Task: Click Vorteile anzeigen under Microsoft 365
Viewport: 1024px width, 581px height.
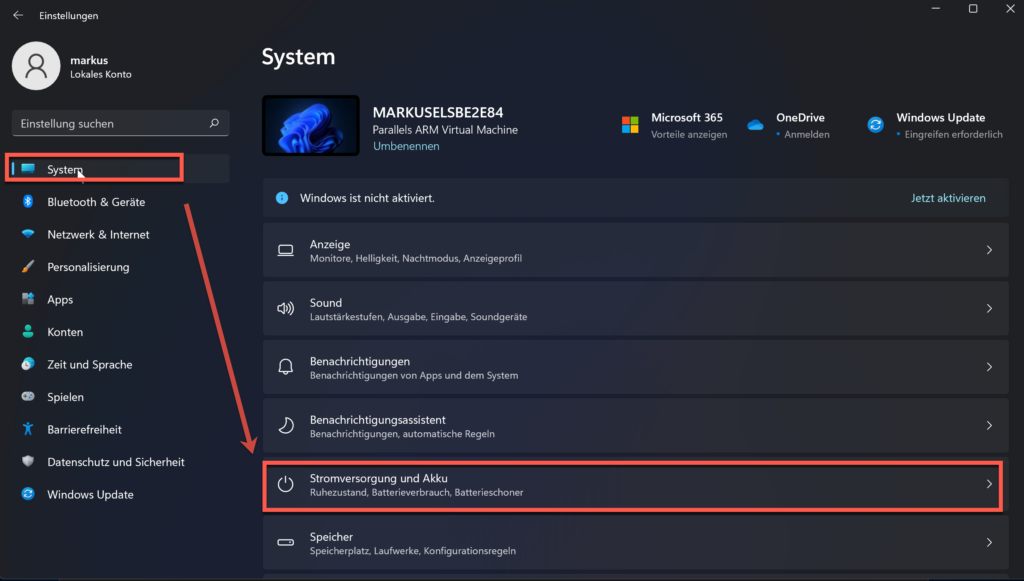Action: coord(689,134)
